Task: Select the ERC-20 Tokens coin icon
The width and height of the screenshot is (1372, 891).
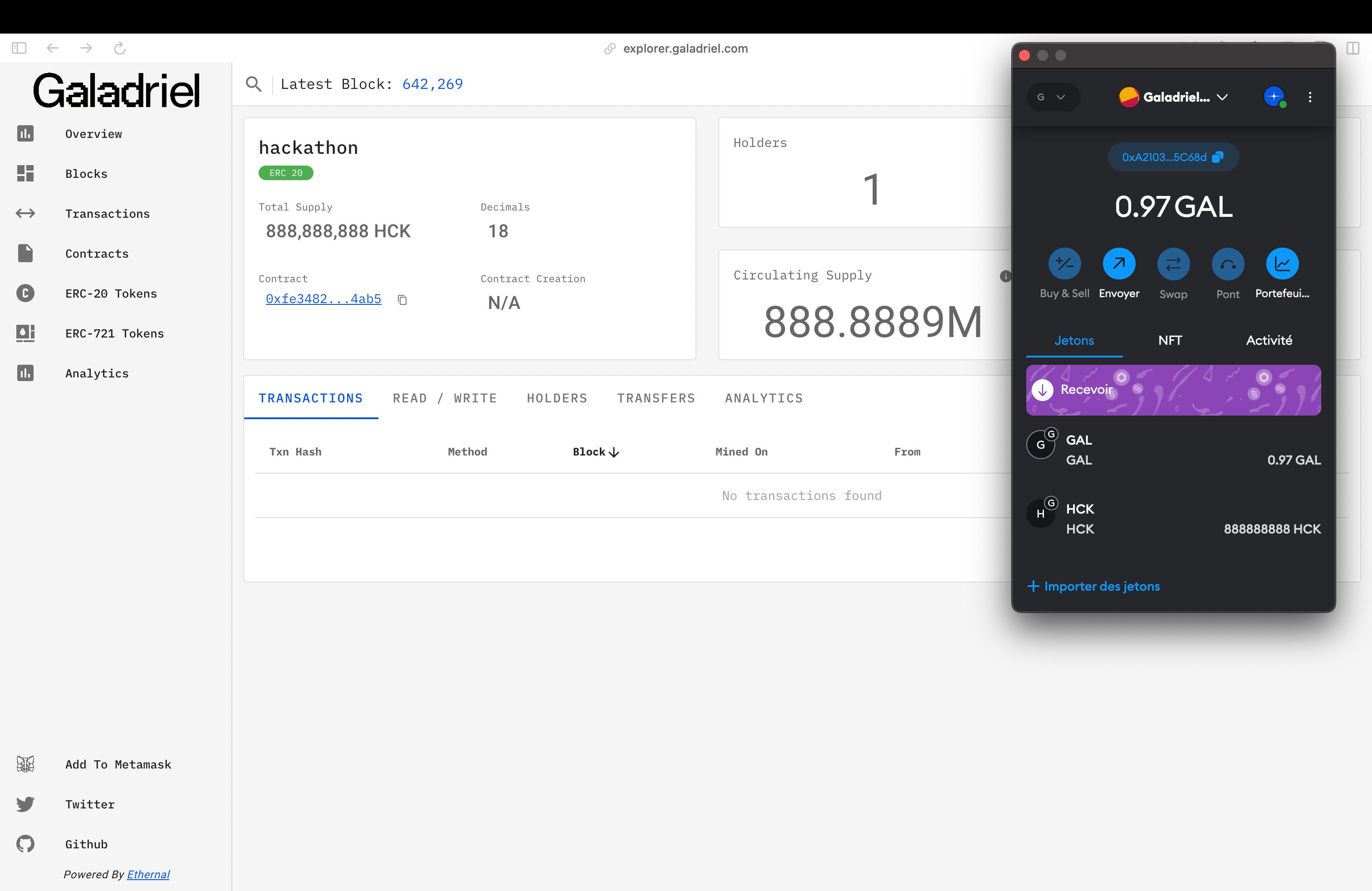Action: tap(25, 294)
